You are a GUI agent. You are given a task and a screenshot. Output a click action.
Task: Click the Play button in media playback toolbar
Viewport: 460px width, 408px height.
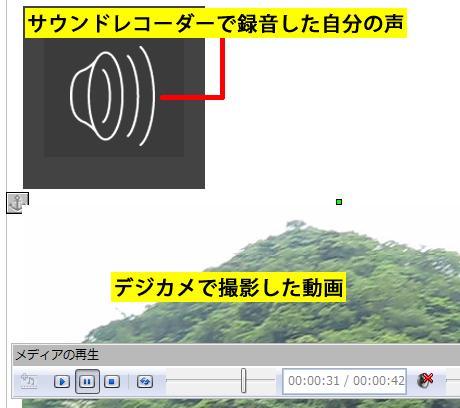62,381
